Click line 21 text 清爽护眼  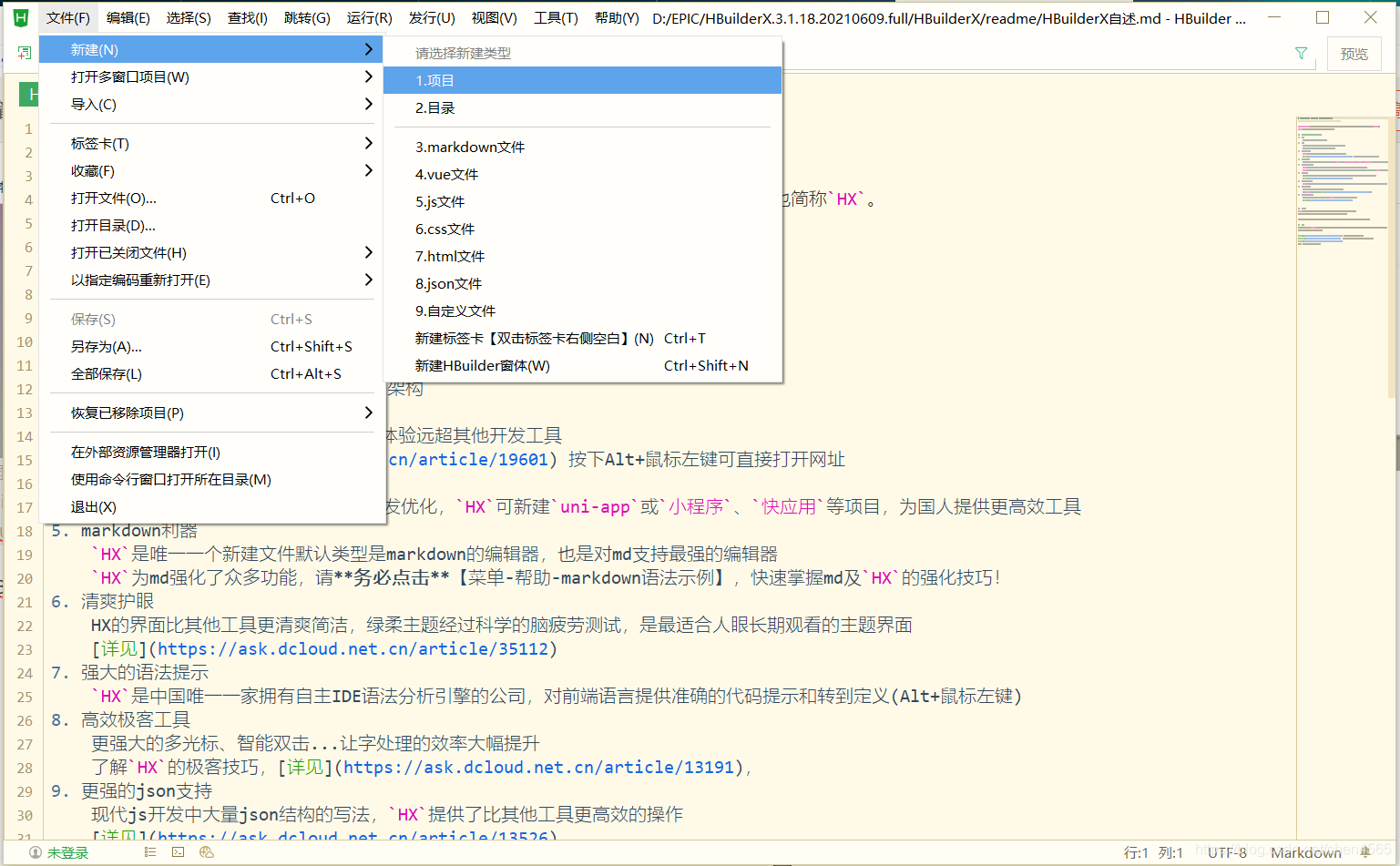click(x=118, y=601)
